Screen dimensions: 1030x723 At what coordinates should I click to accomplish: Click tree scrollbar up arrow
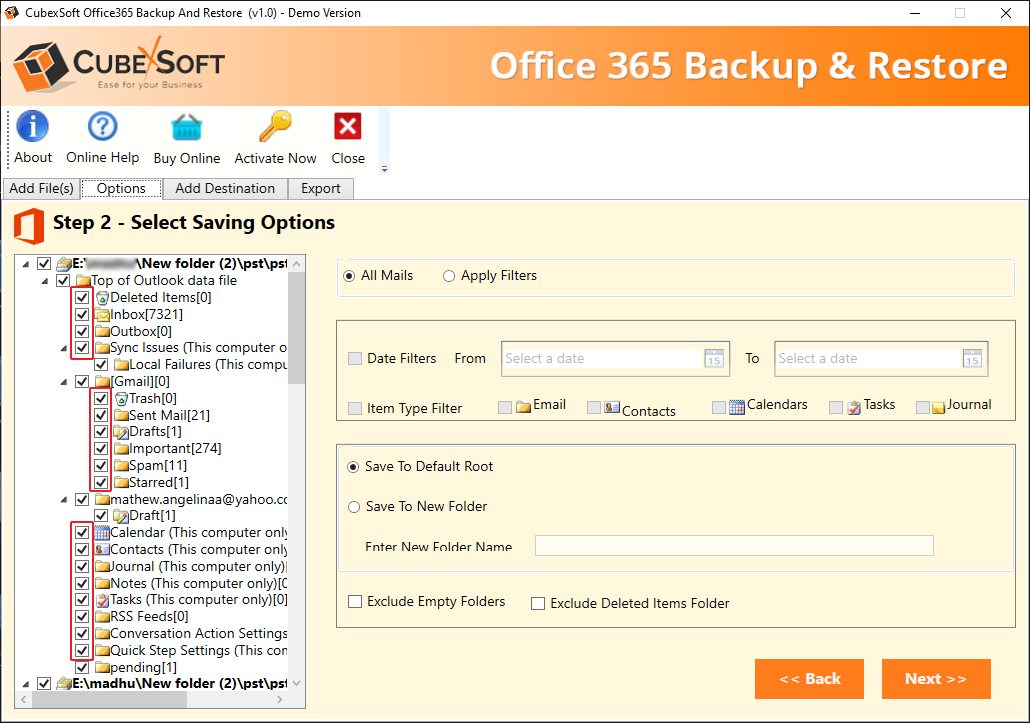coord(297,264)
